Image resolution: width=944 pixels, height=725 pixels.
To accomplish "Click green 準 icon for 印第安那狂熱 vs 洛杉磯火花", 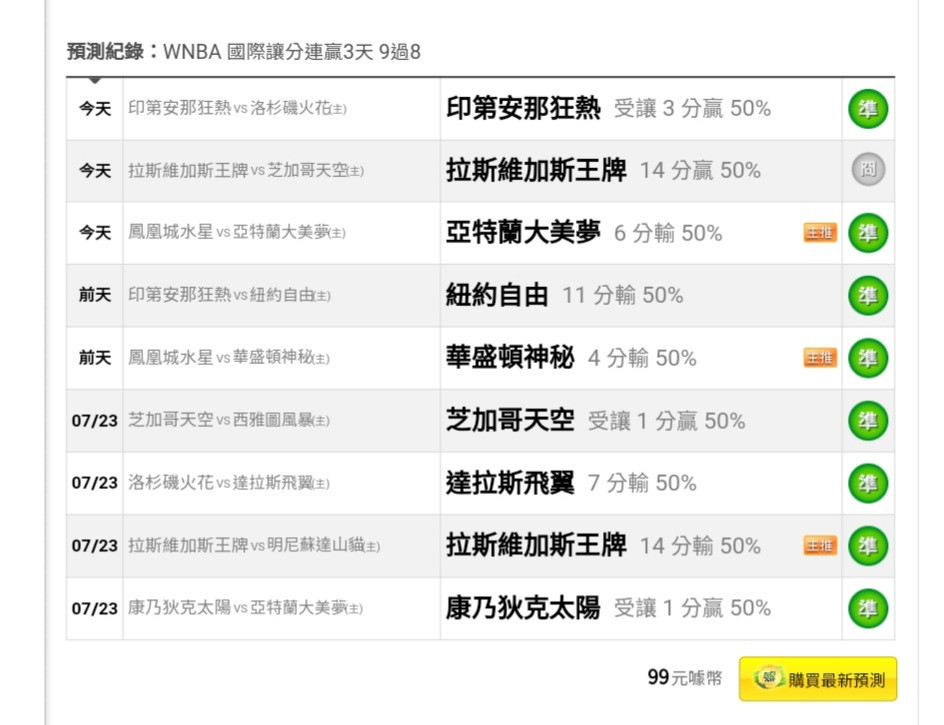I will [868, 109].
